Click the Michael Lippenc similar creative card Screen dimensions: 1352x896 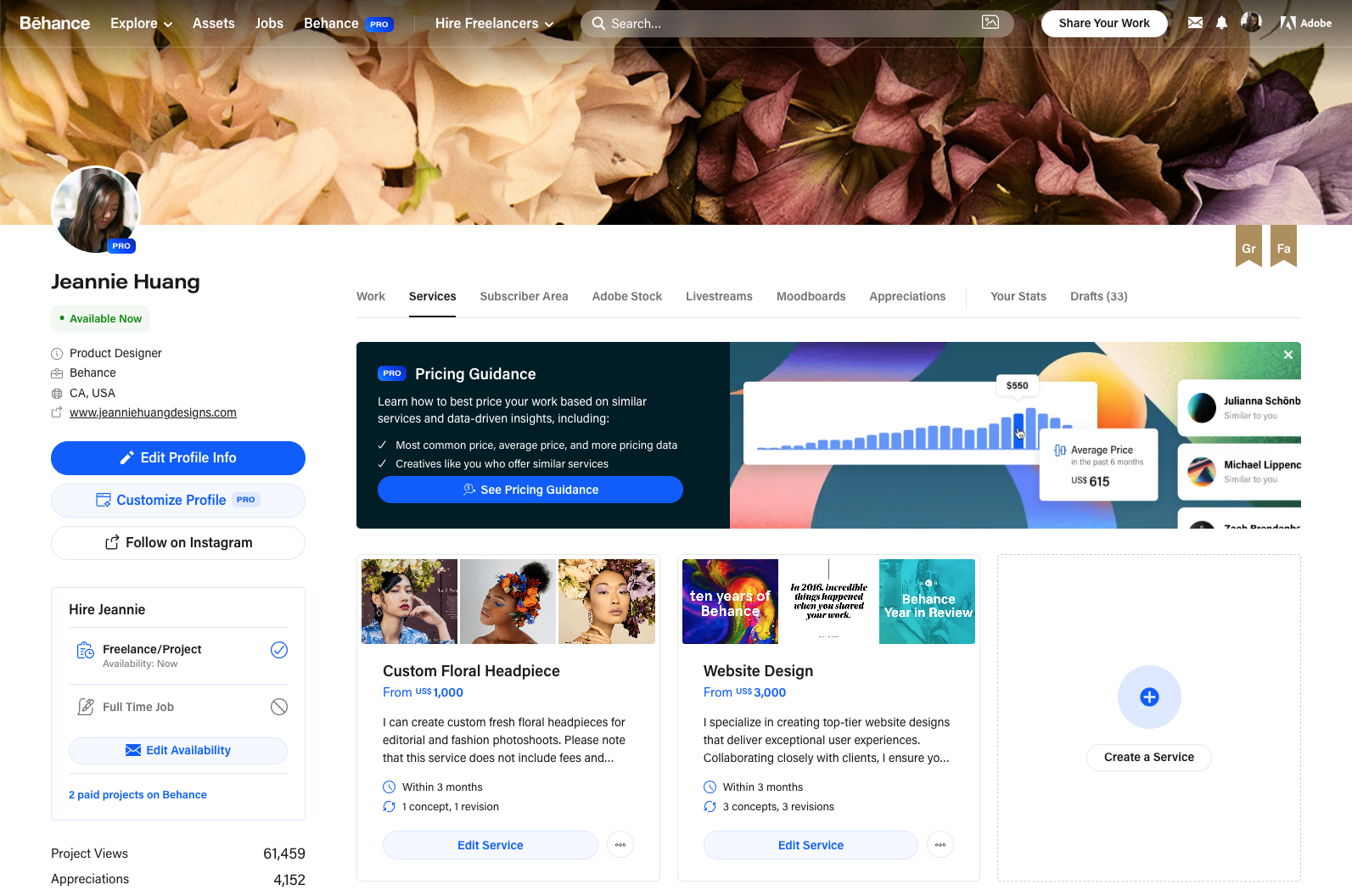click(1240, 472)
